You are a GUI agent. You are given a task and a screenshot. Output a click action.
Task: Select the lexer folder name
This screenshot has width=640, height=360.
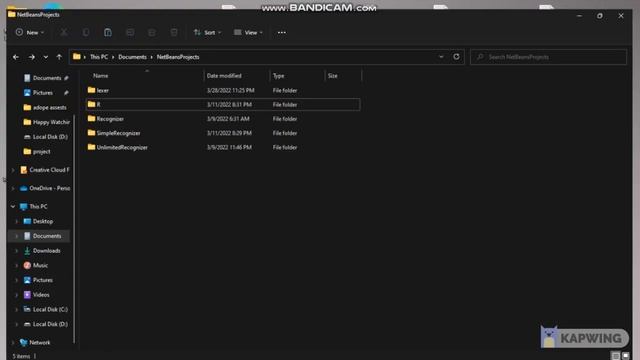pyautogui.click(x=103, y=90)
